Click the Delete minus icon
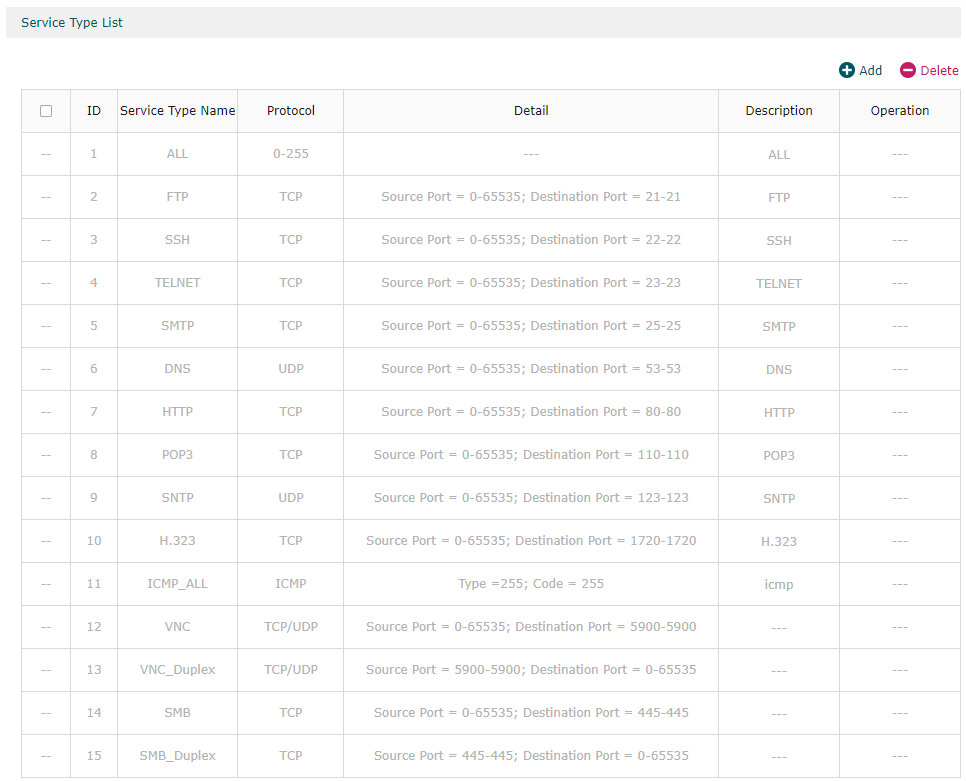 (908, 70)
